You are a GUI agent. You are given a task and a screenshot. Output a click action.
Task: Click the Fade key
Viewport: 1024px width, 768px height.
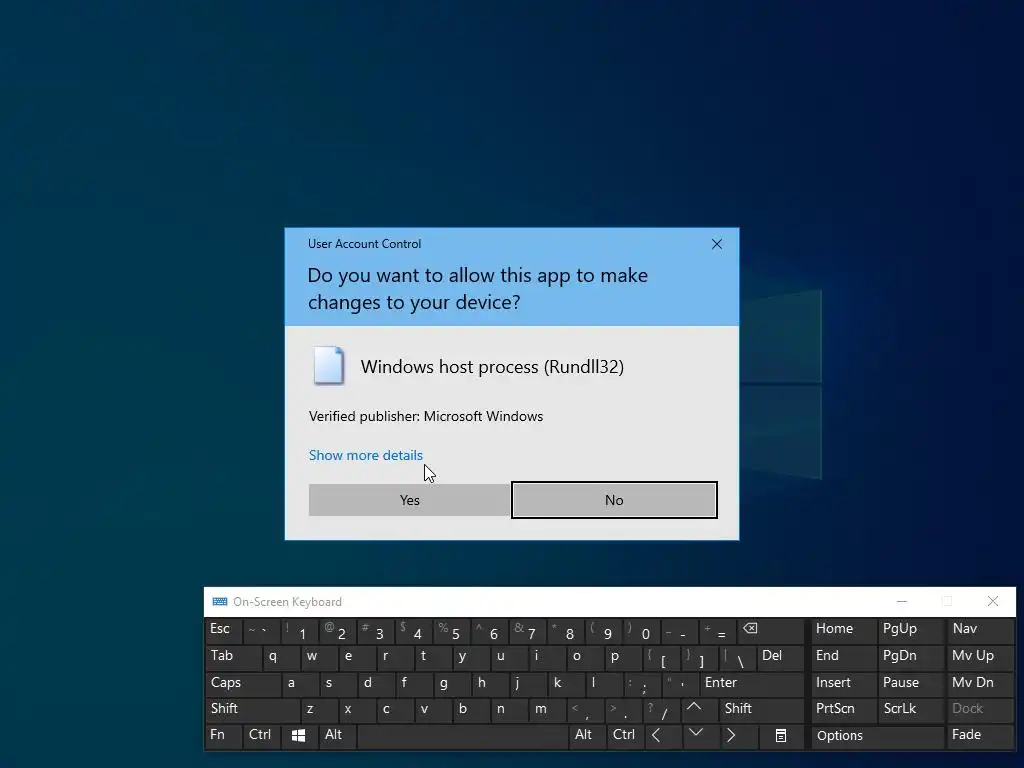point(980,736)
